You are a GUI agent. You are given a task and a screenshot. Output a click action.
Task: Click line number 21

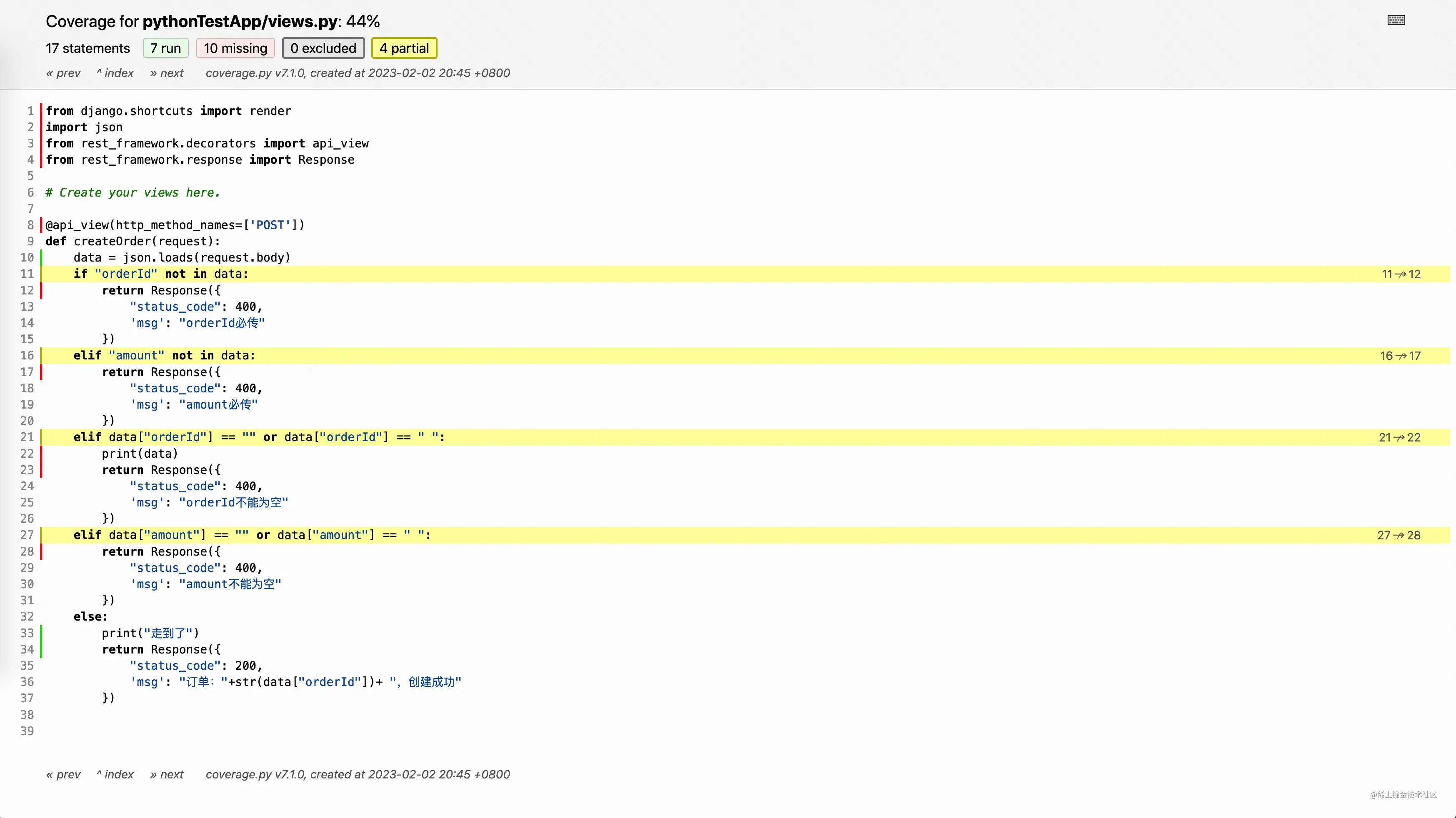[x=27, y=437]
